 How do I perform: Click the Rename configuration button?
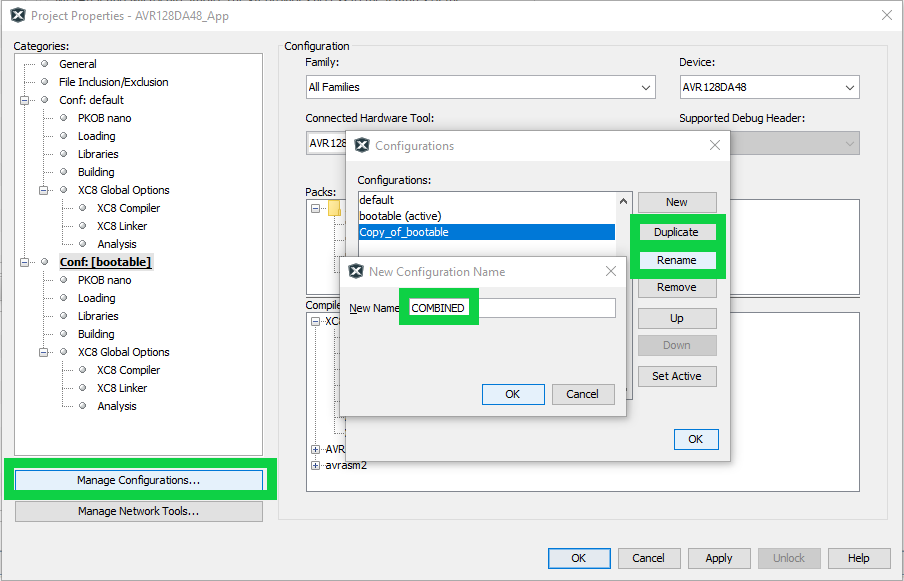(x=676, y=260)
